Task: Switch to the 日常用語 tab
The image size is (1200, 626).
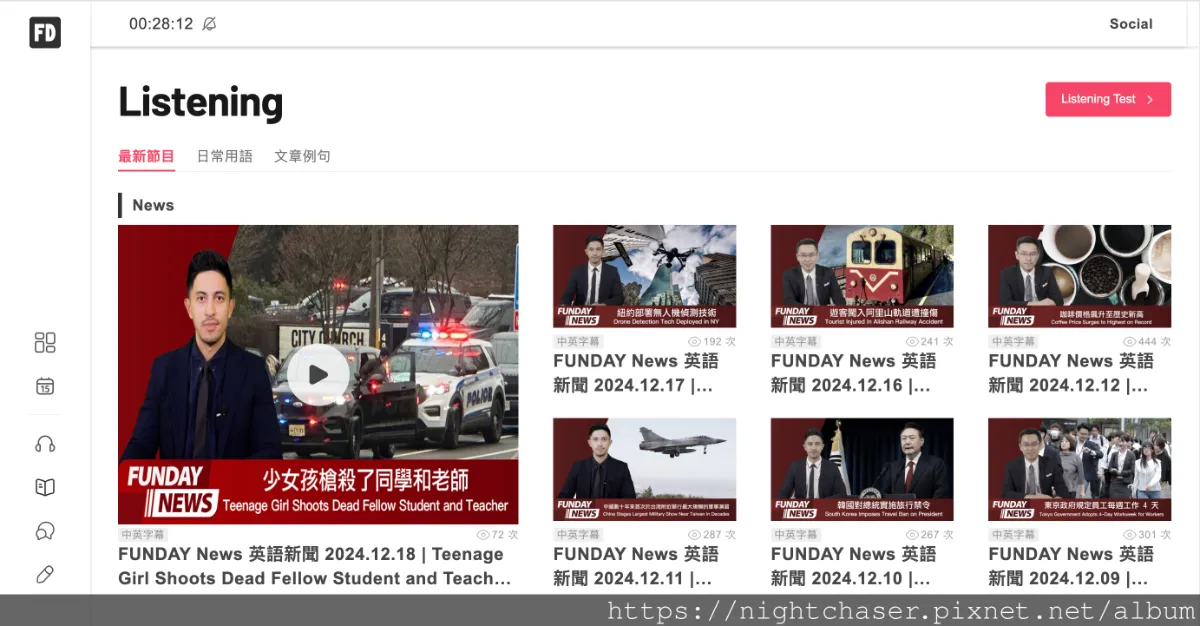Action: pyautogui.click(x=225, y=156)
